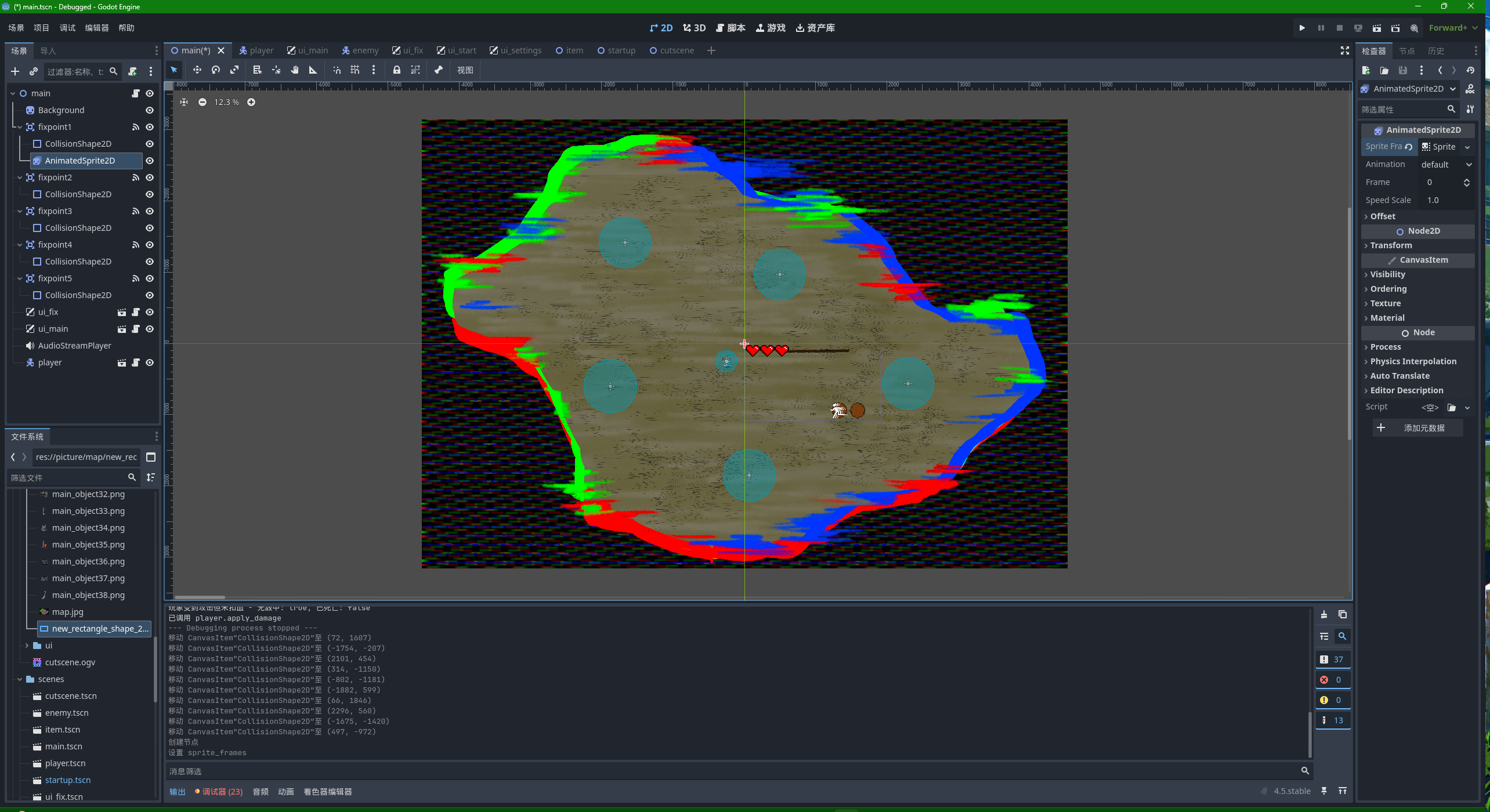Click the lock selected node icon

[397, 70]
